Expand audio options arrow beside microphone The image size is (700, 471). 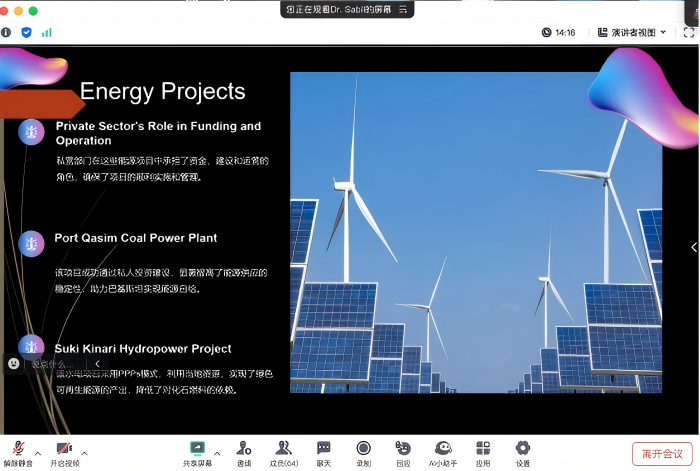tap(36, 452)
